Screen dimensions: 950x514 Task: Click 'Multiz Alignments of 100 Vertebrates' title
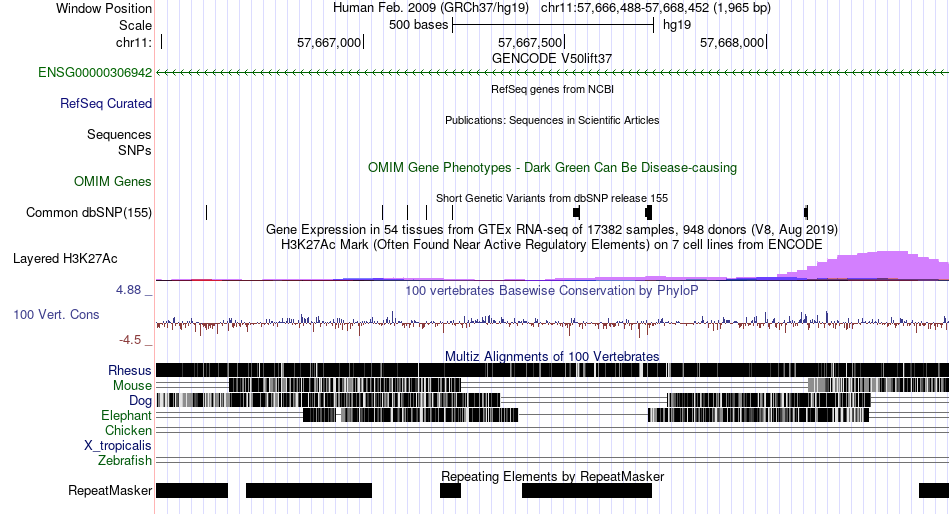(552, 356)
